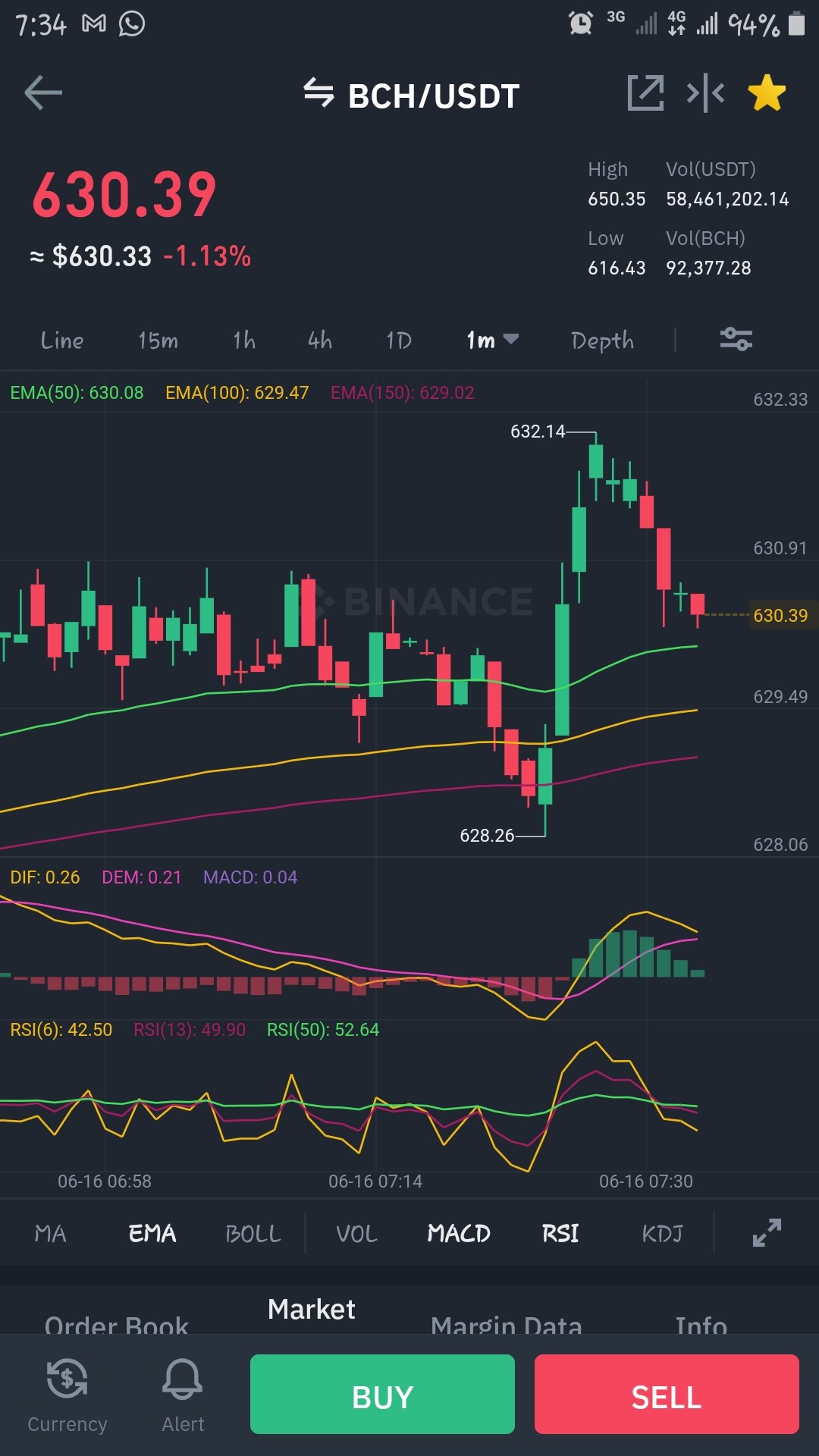Tap the green BUY button
Image resolution: width=819 pixels, height=1456 pixels.
[382, 1394]
